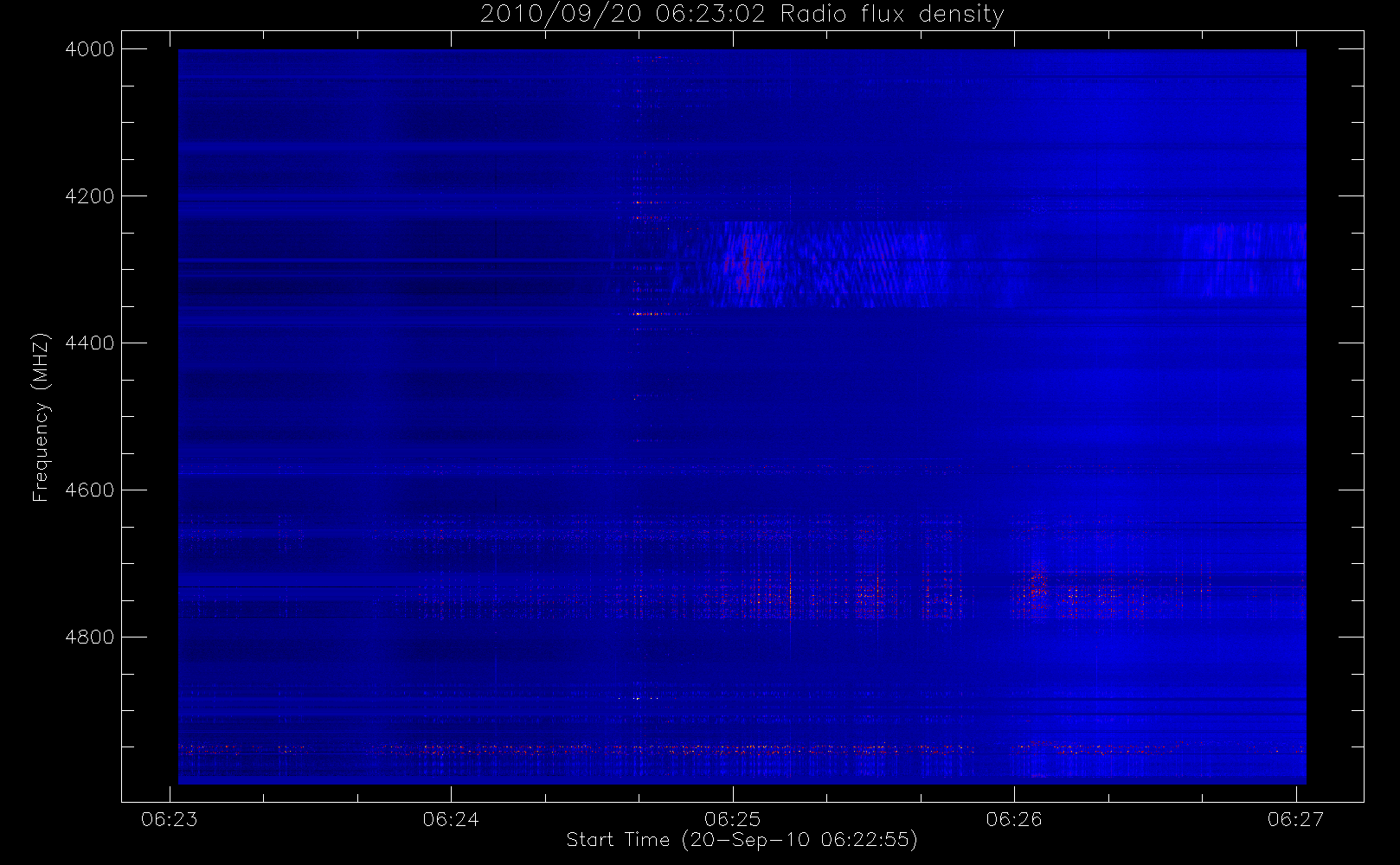Select the 06:24 time tick label
1400x865 pixels.
[x=451, y=819]
